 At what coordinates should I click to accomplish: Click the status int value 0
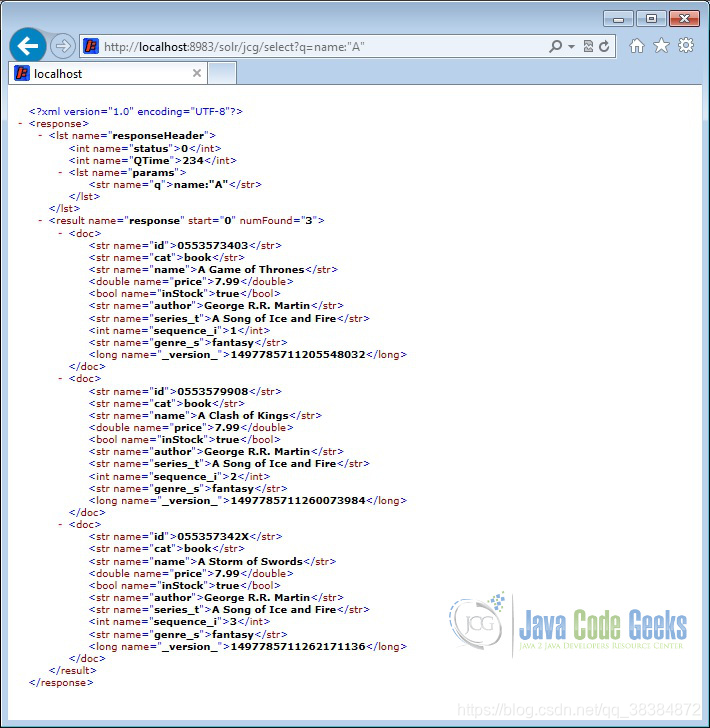click(x=184, y=149)
